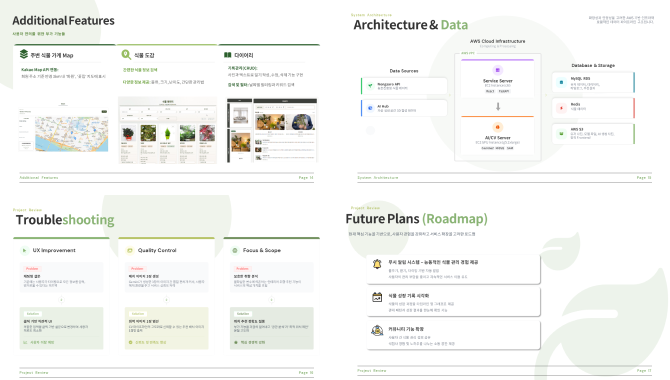
Task: Click the down arrow in the Focus & Scope card
Action: pos(272,300)
